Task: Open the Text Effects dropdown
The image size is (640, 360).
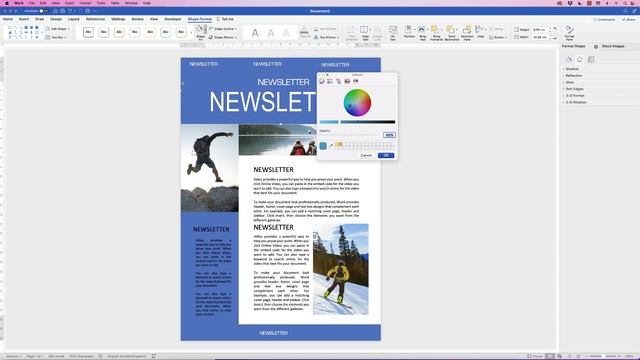Action: tap(327, 37)
